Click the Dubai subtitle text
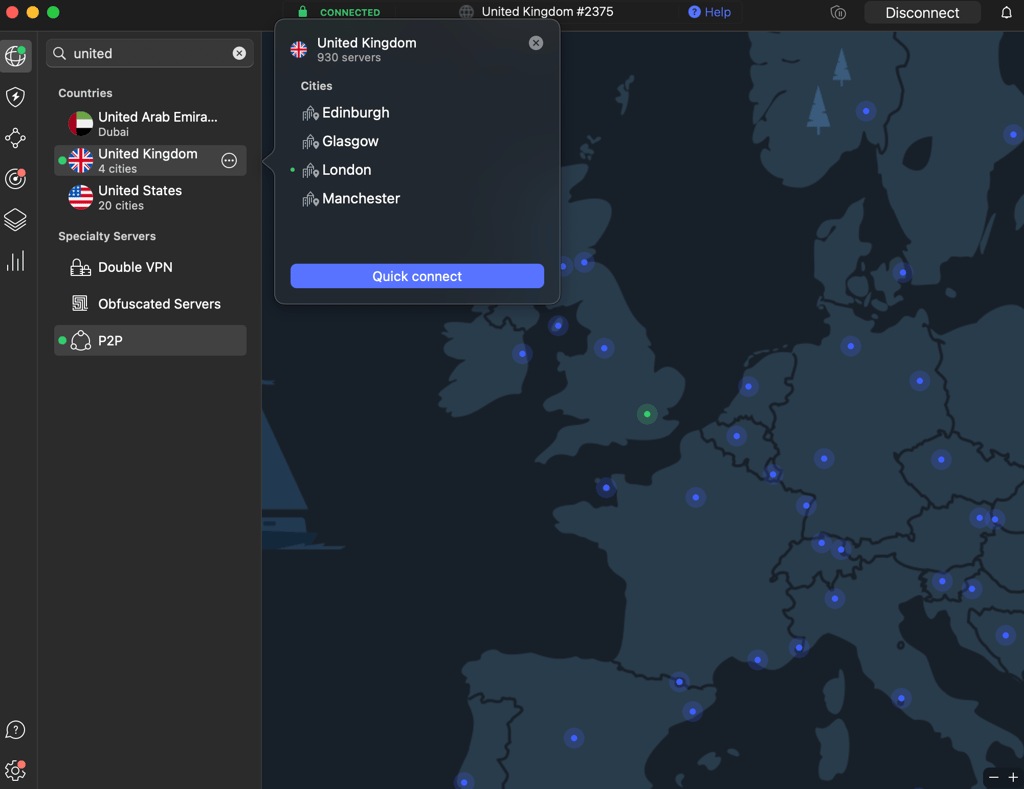Screen dimensions: 1024x789 113,132
